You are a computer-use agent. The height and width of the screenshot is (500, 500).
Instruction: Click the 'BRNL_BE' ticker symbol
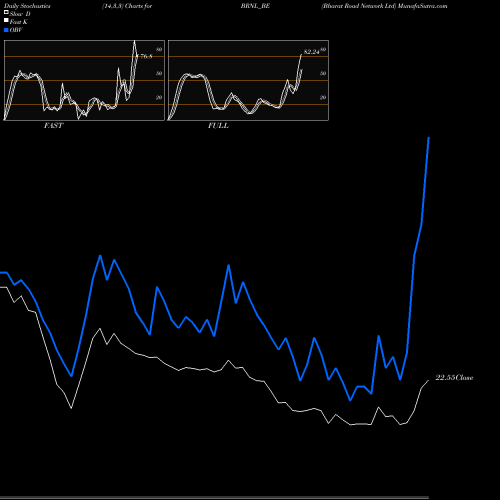click(255, 6)
